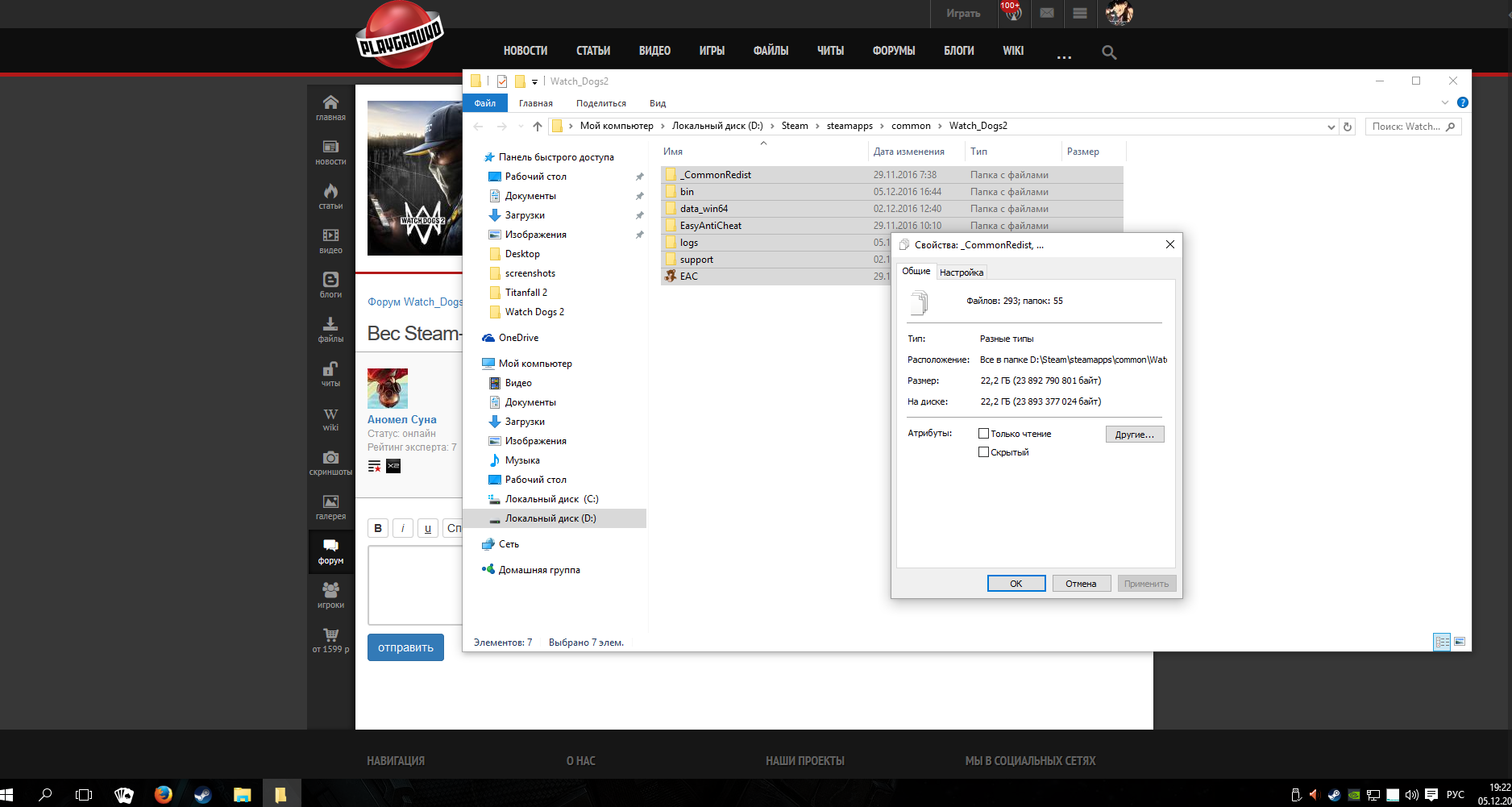Open notifications icon with 100+ badge
Image resolution: width=1512 pixels, height=807 pixels.
pyautogui.click(x=1012, y=13)
